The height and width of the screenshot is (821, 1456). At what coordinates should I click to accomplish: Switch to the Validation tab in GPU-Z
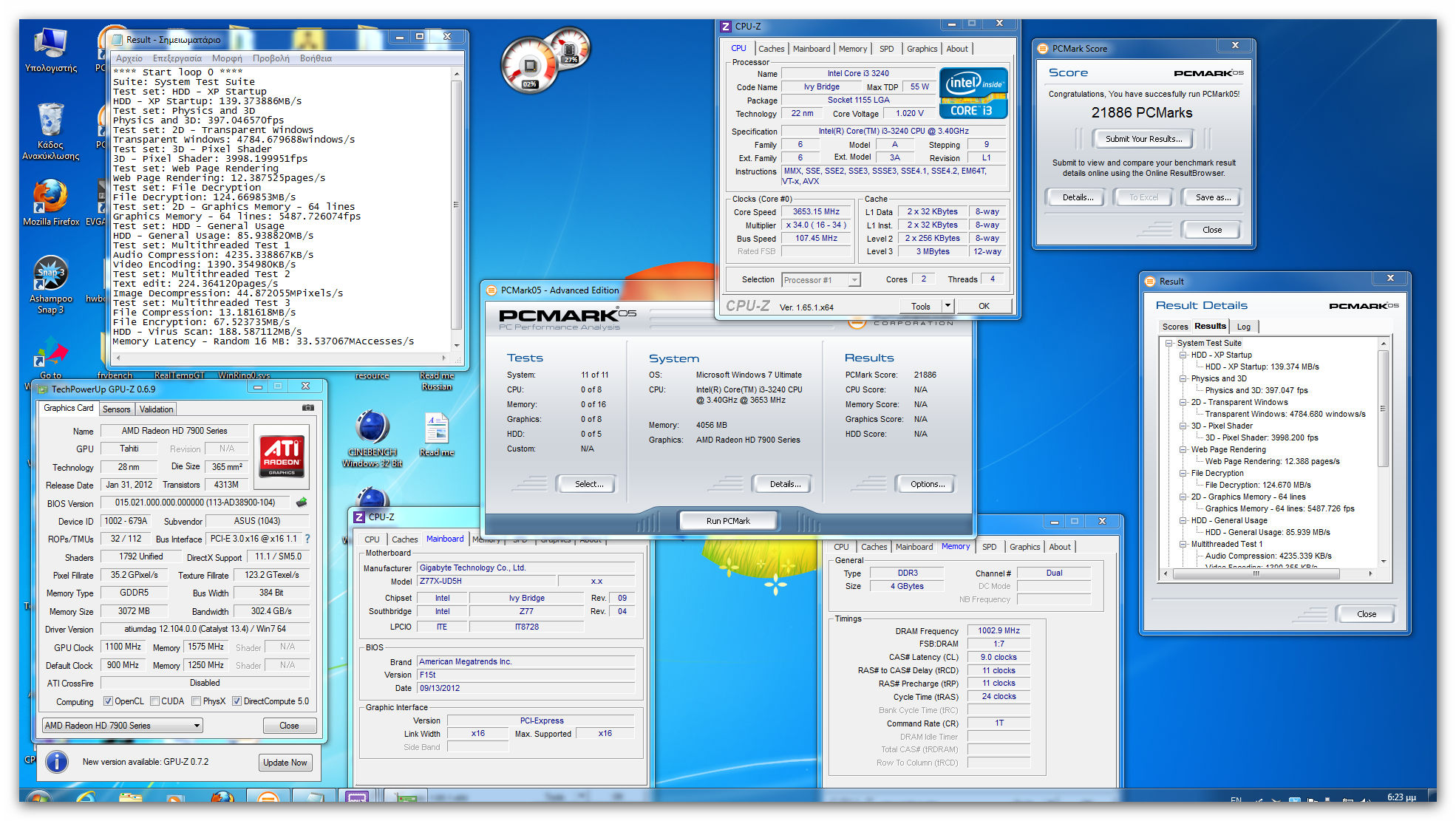pyautogui.click(x=156, y=409)
